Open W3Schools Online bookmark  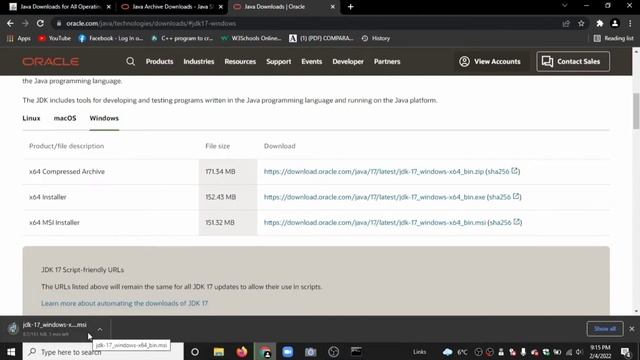(251, 38)
